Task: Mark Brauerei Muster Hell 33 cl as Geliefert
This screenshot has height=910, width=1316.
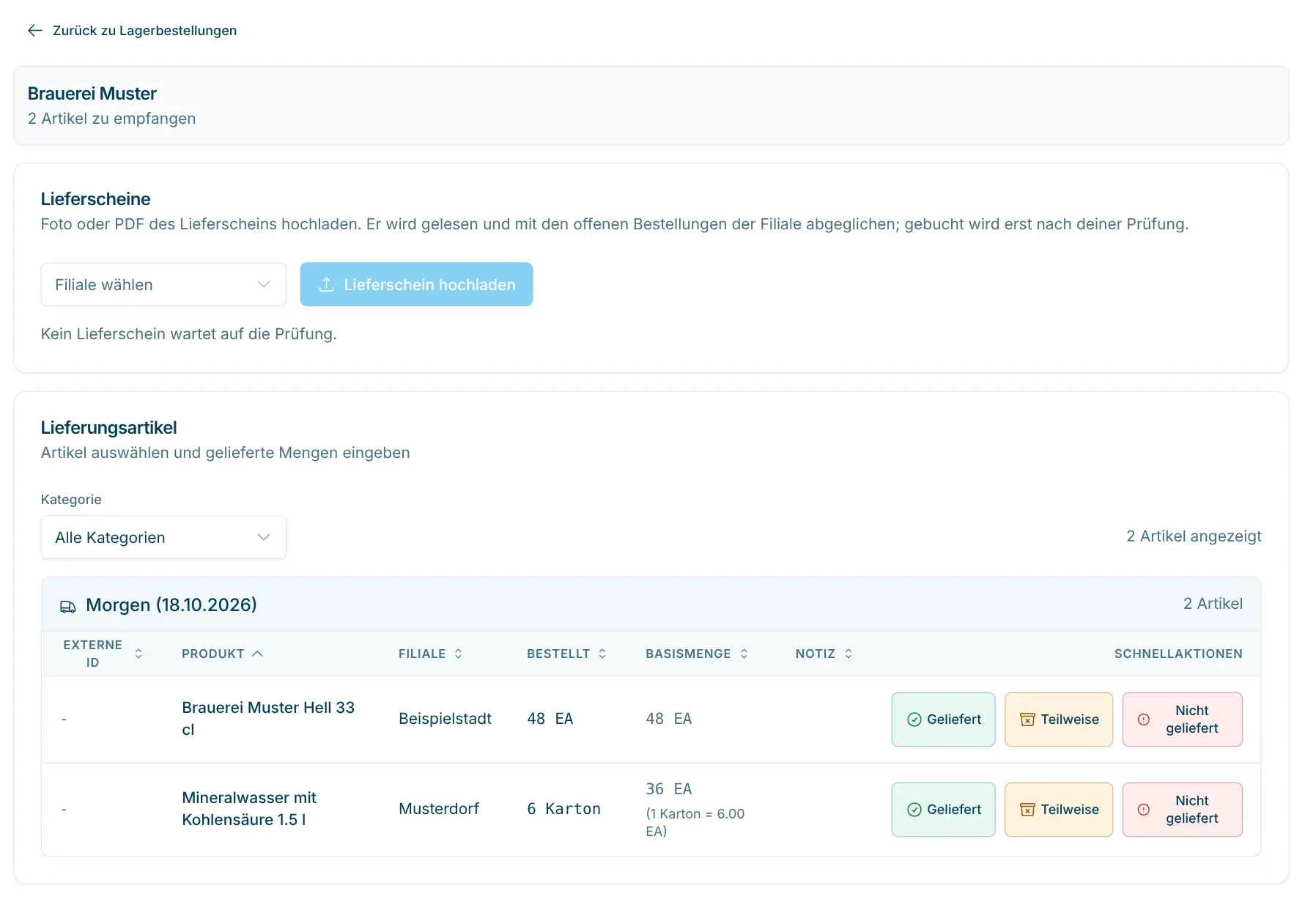Action: pyautogui.click(x=943, y=720)
